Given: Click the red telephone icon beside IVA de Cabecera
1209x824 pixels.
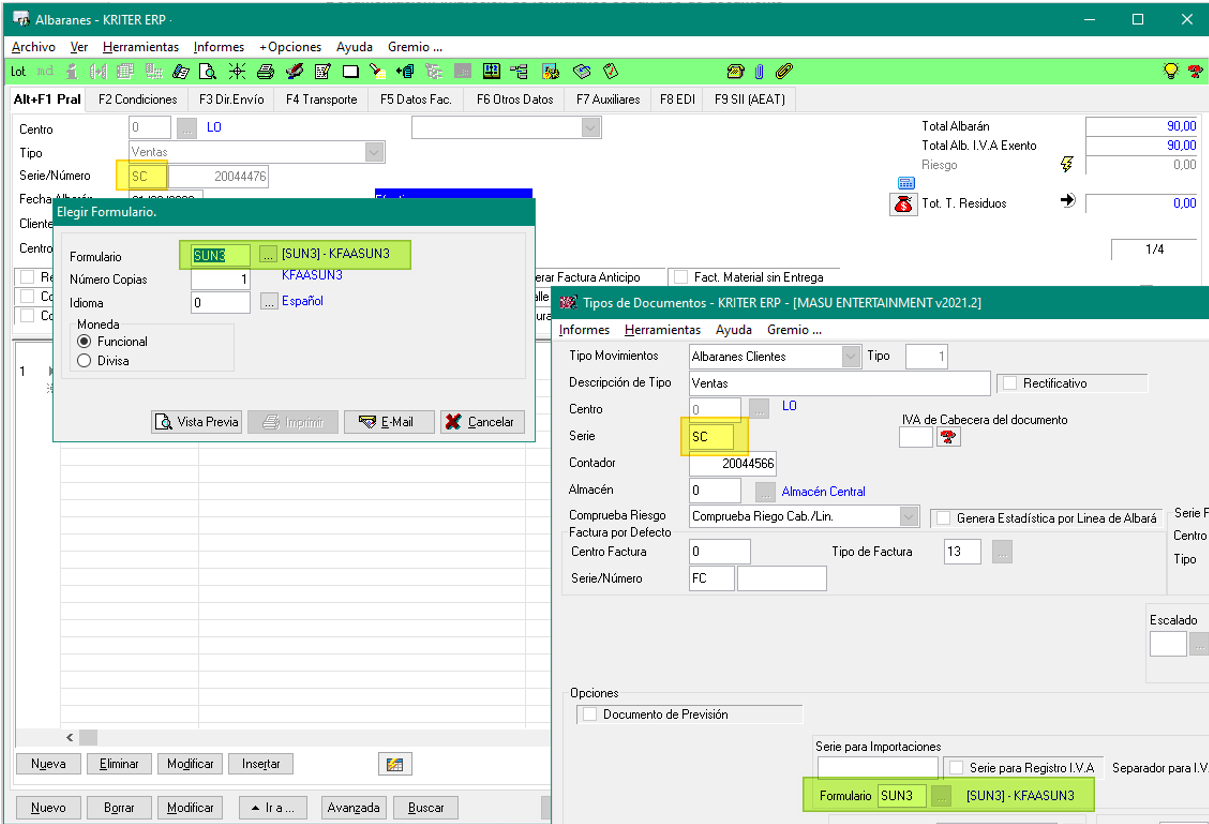Looking at the screenshot, I should click(948, 437).
